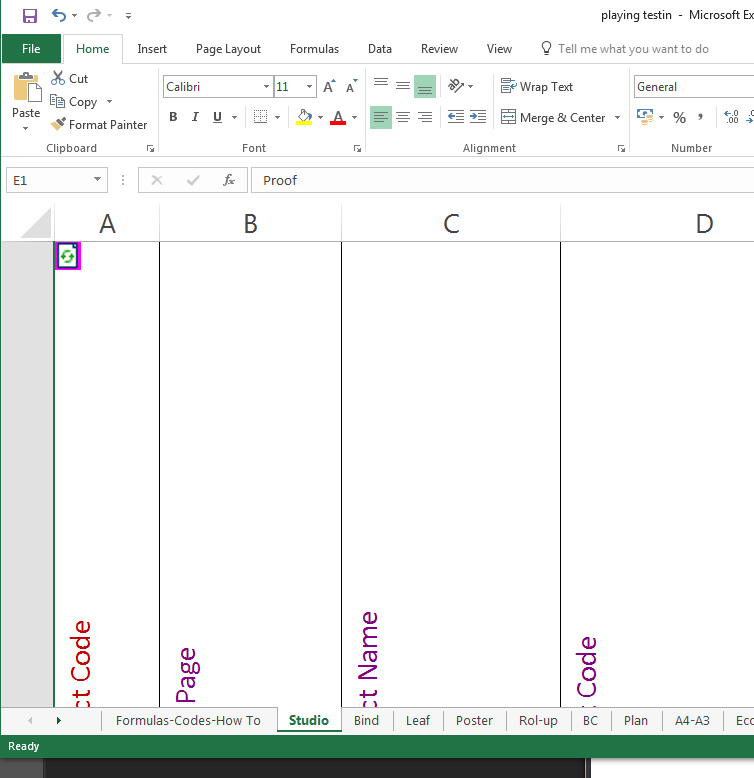Activate the Format Painter

click(x=99, y=125)
